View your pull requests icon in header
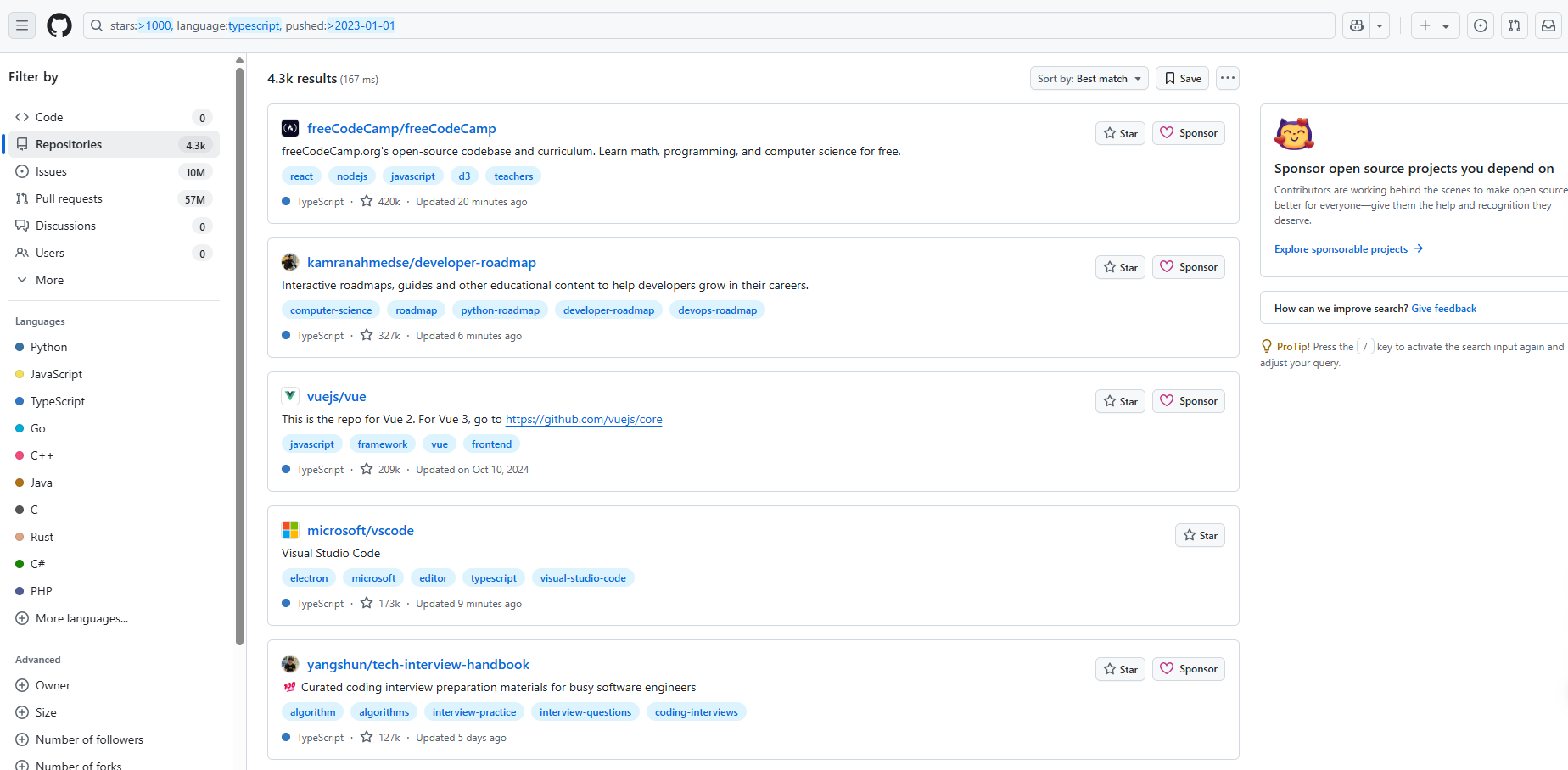1568x770 pixels. pyautogui.click(x=1515, y=25)
